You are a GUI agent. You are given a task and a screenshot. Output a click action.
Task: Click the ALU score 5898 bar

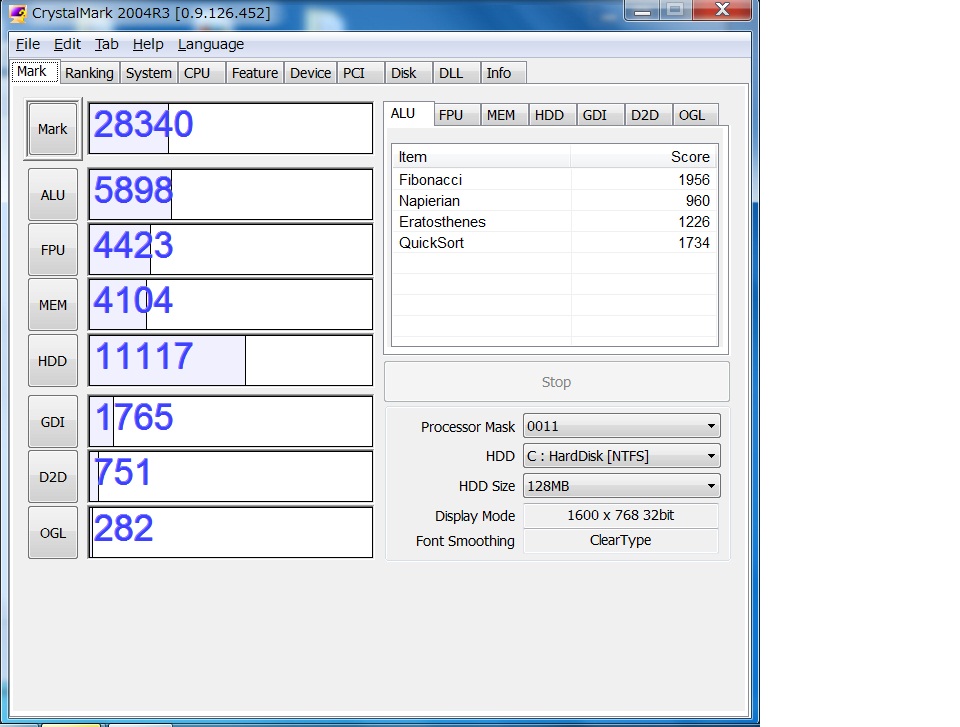(231, 195)
